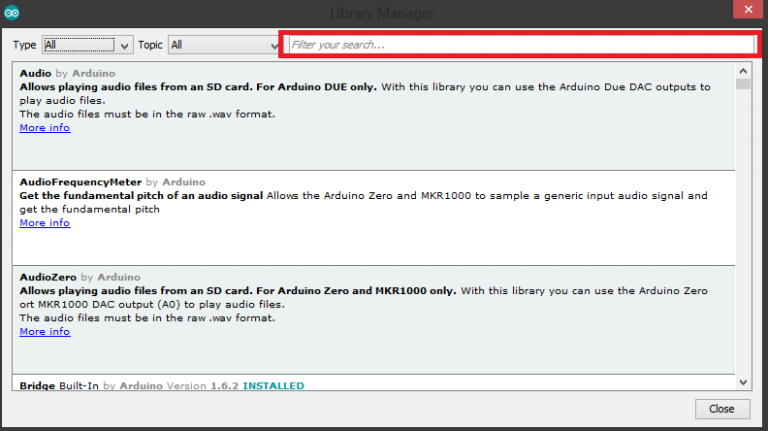Open 'More info' under AudioZero
The width and height of the screenshot is (768, 431).
click(45, 331)
